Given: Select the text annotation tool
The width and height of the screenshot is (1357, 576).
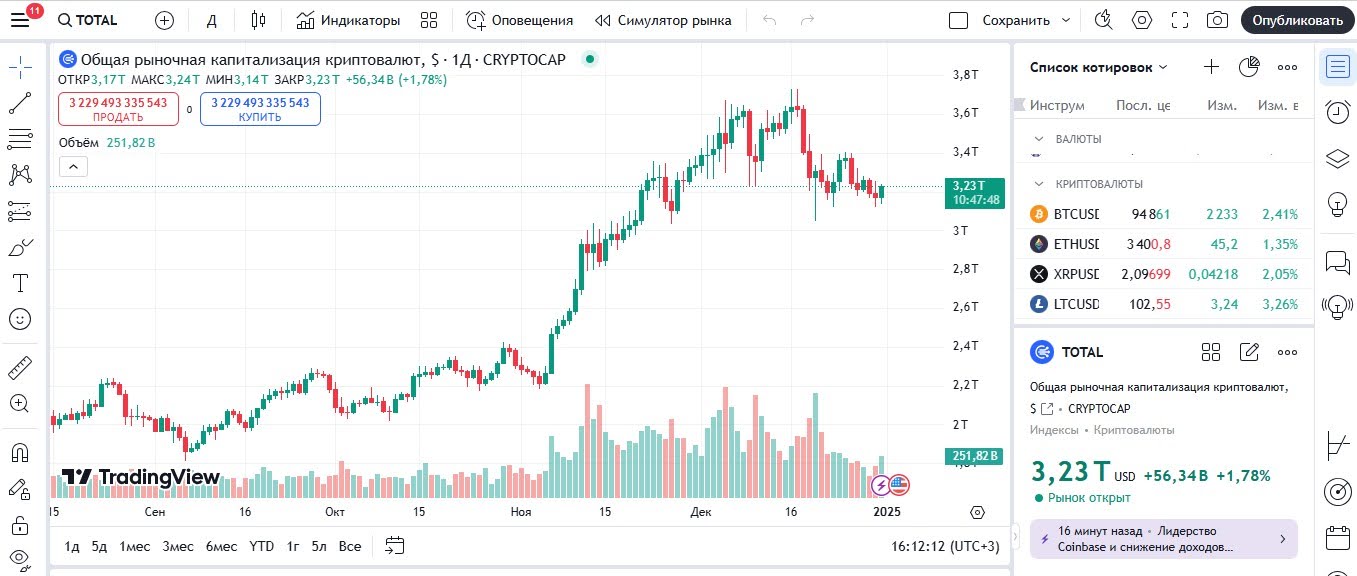Looking at the screenshot, I should 20,283.
